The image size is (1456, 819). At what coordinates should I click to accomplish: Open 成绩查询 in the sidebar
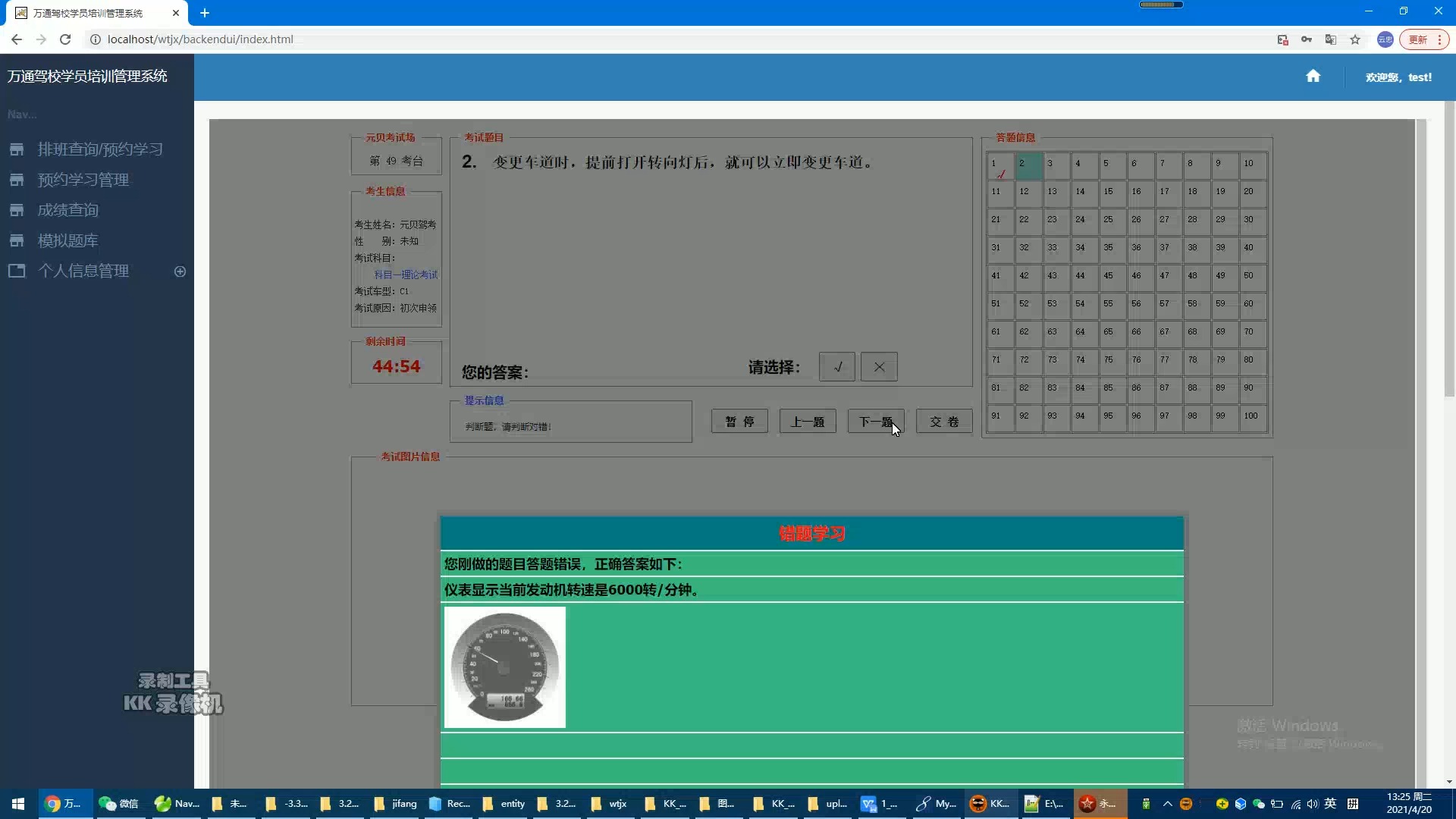(x=68, y=210)
